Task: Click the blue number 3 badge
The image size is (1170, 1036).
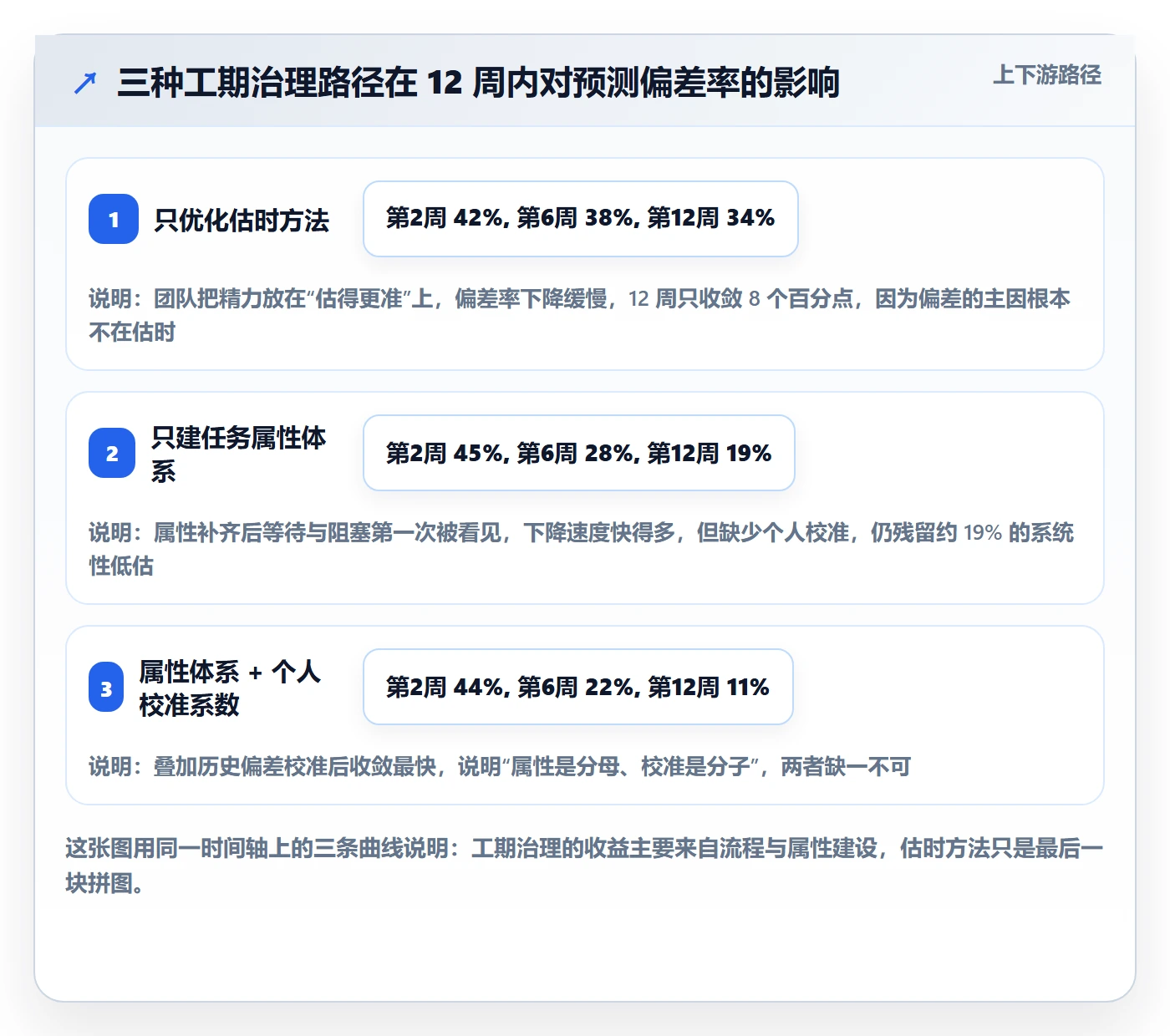Action: [106, 687]
